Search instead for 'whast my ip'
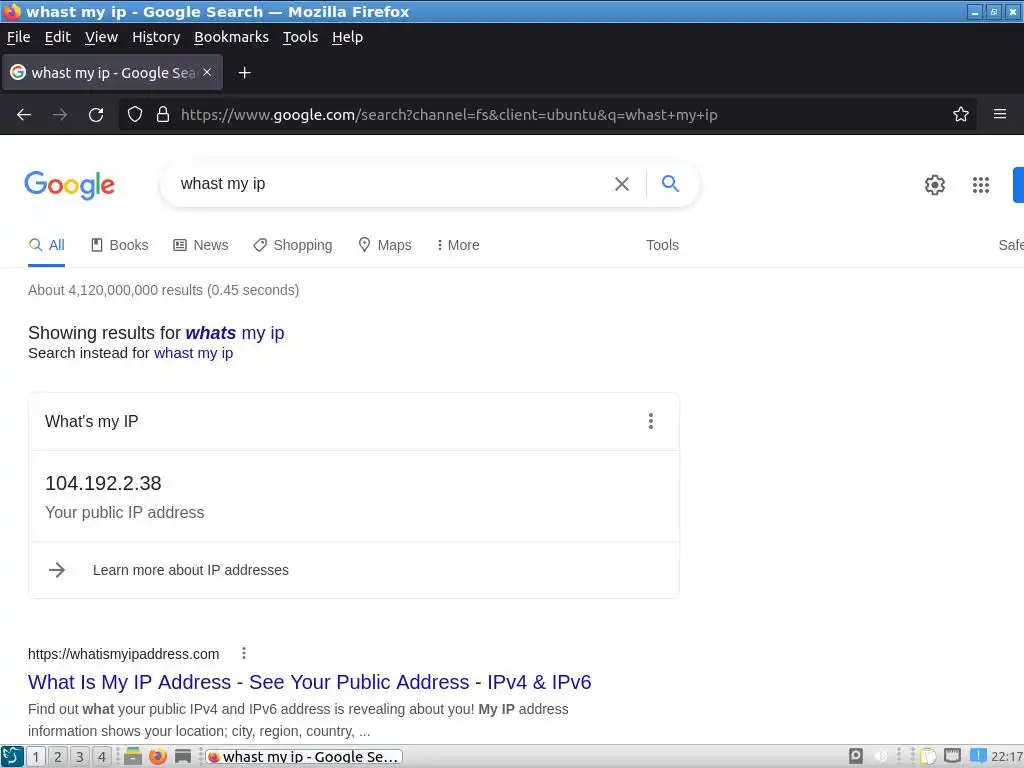 [193, 353]
